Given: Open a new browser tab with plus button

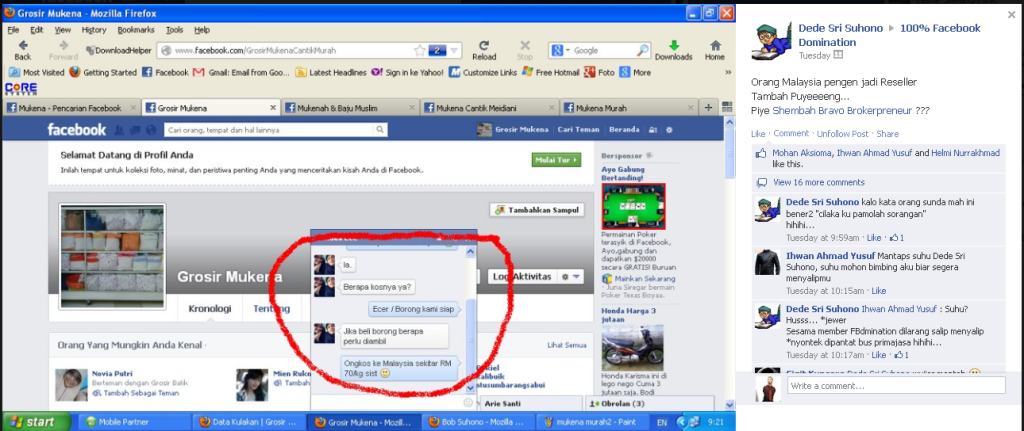Looking at the screenshot, I should click(708, 108).
